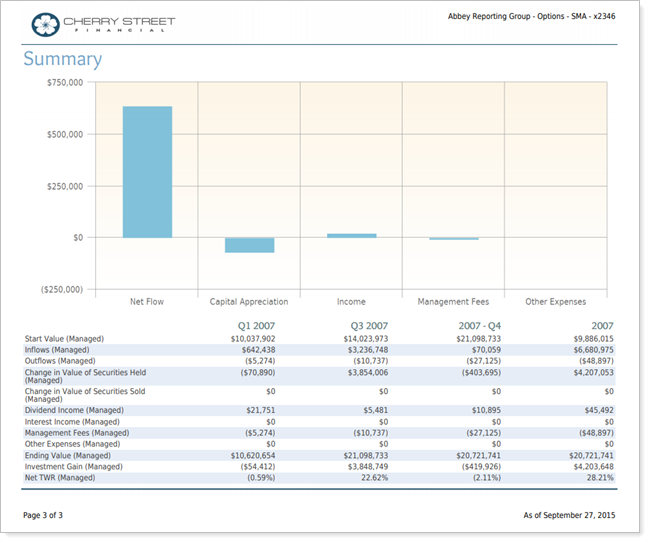Click the Net Flow axis label
The height and width of the screenshot is (542, 649).
pos(147,301)
